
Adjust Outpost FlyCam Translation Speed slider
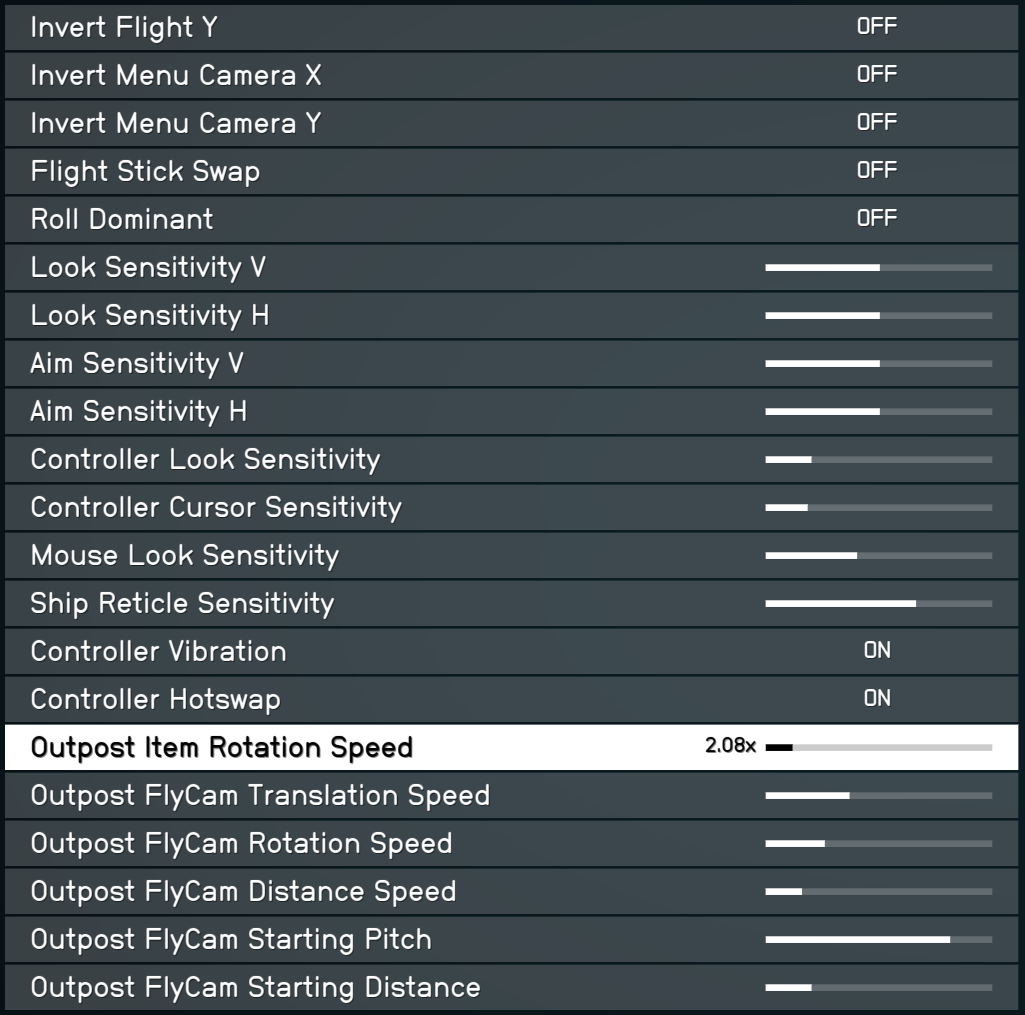[878, 795]
